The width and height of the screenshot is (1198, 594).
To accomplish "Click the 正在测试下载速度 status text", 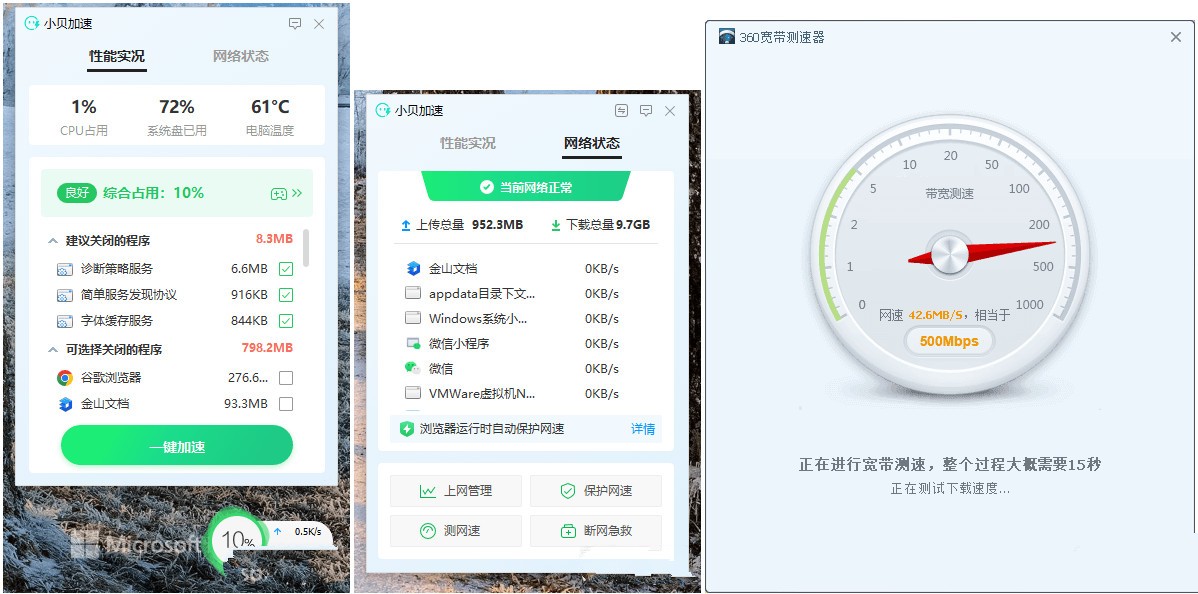I will click(x=950, y=489).
